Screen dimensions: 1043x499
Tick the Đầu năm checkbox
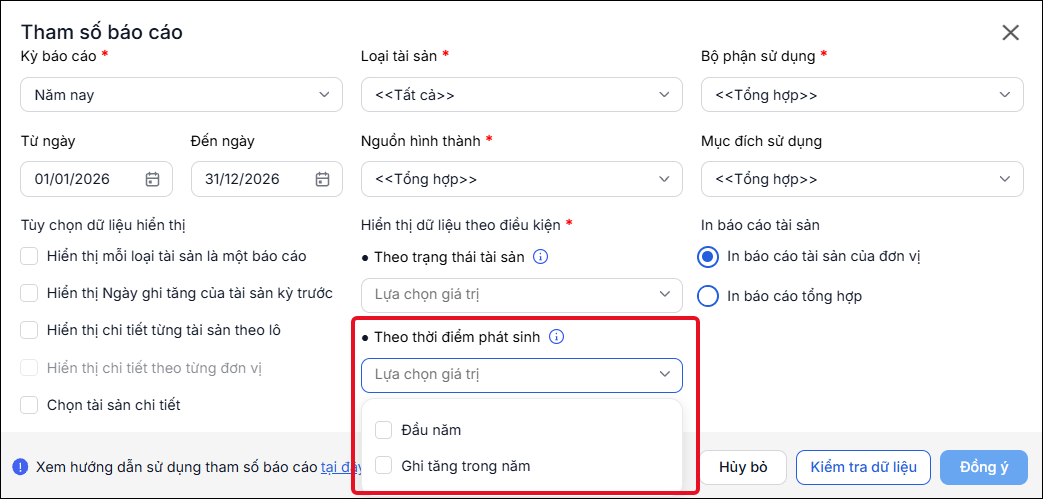384,430
